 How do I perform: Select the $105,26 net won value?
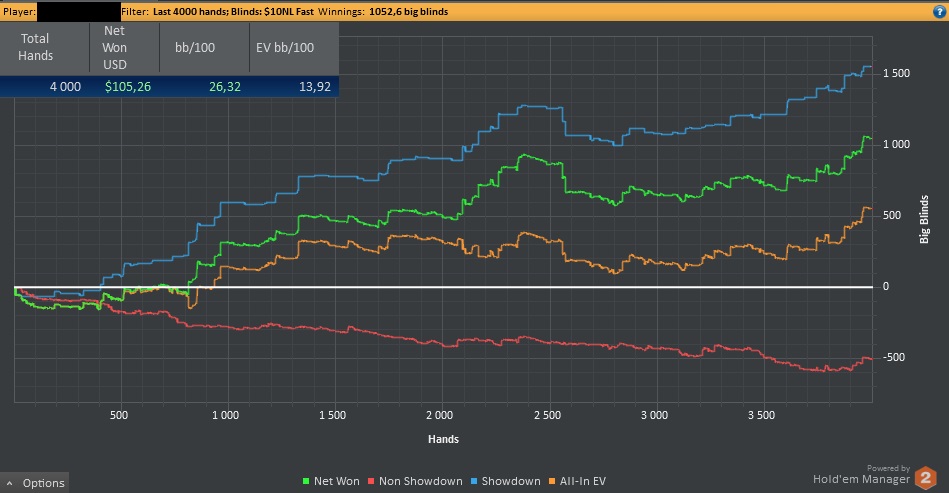click(128, 87)
